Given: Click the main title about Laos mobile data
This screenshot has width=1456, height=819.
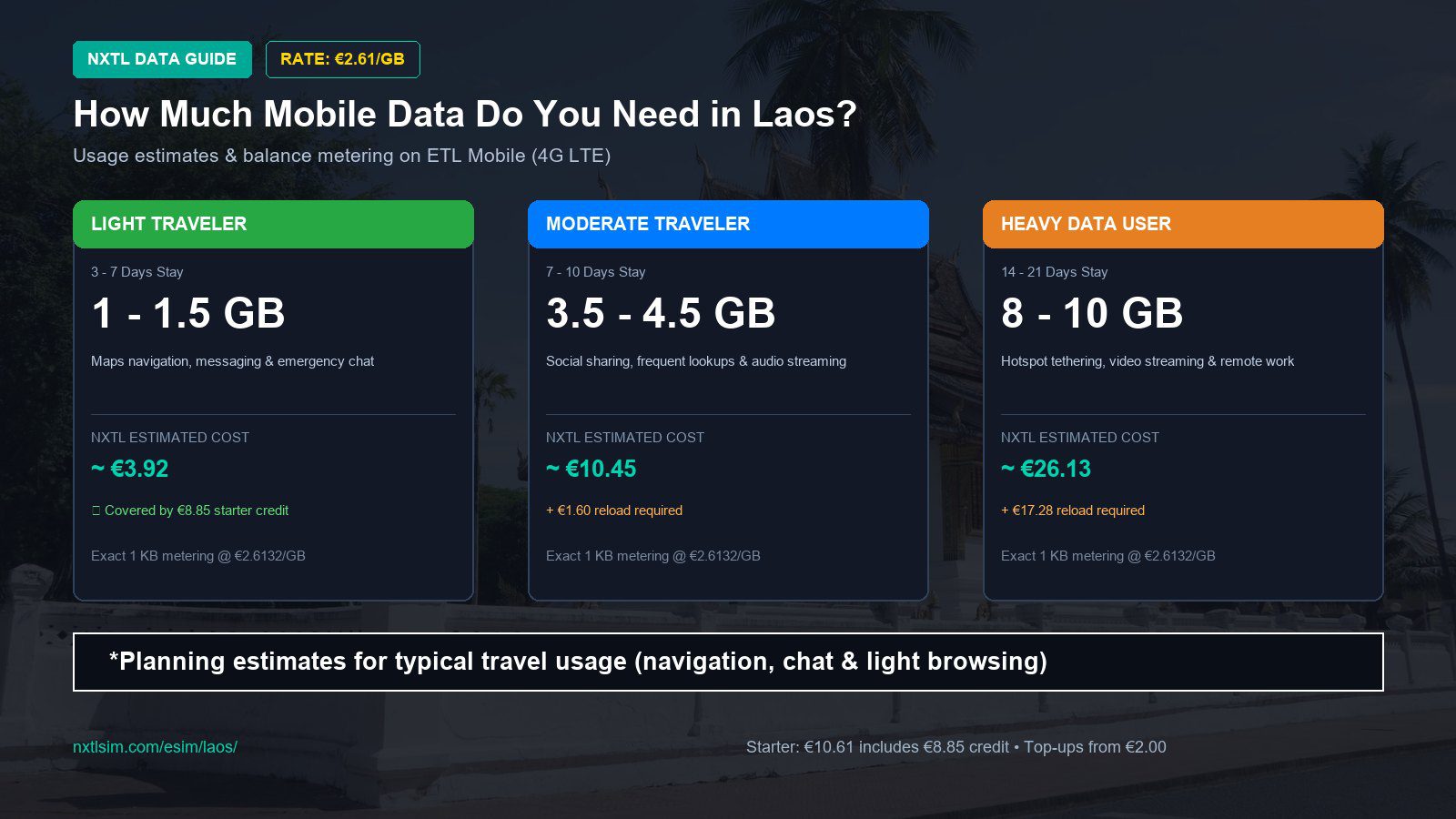Looking at the screenshot, I should pyautogui.click(x=465, y=114).
